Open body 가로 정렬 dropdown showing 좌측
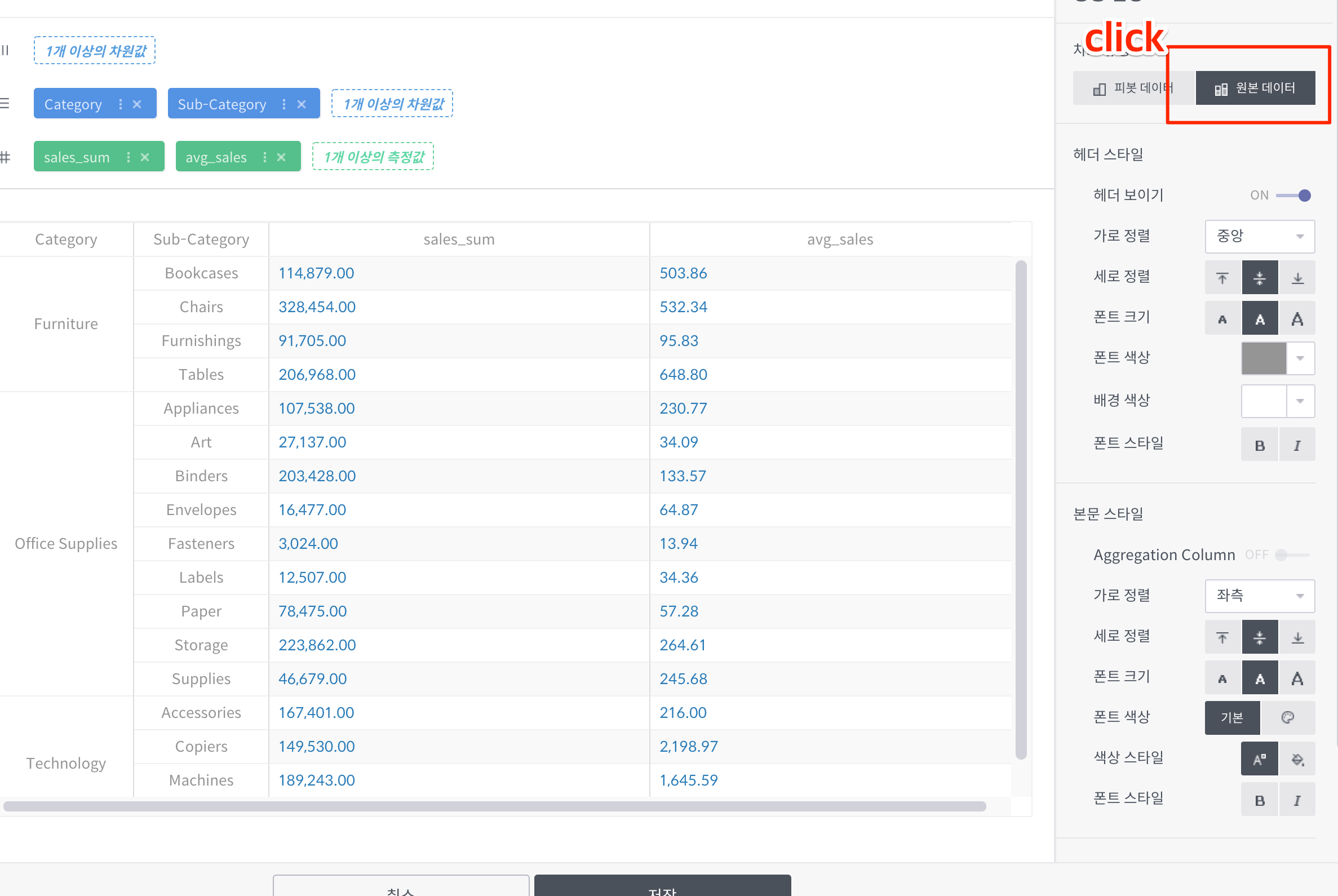 1260,596
